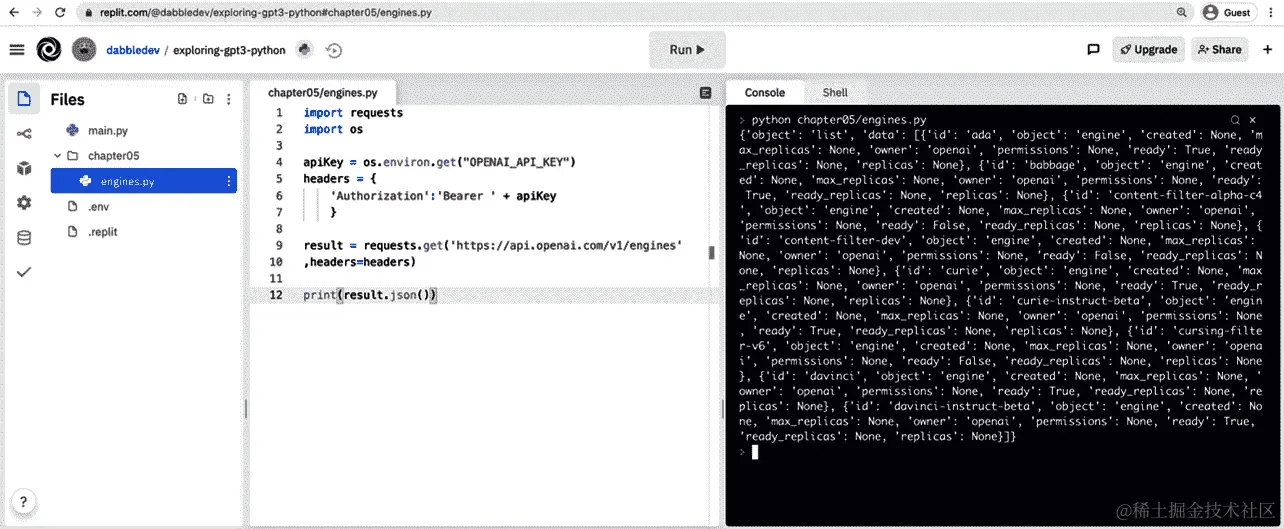Screen dimensions: 1284x529
Task: Open the checkmark sidebar icon
Action: (x=24, y=272)
